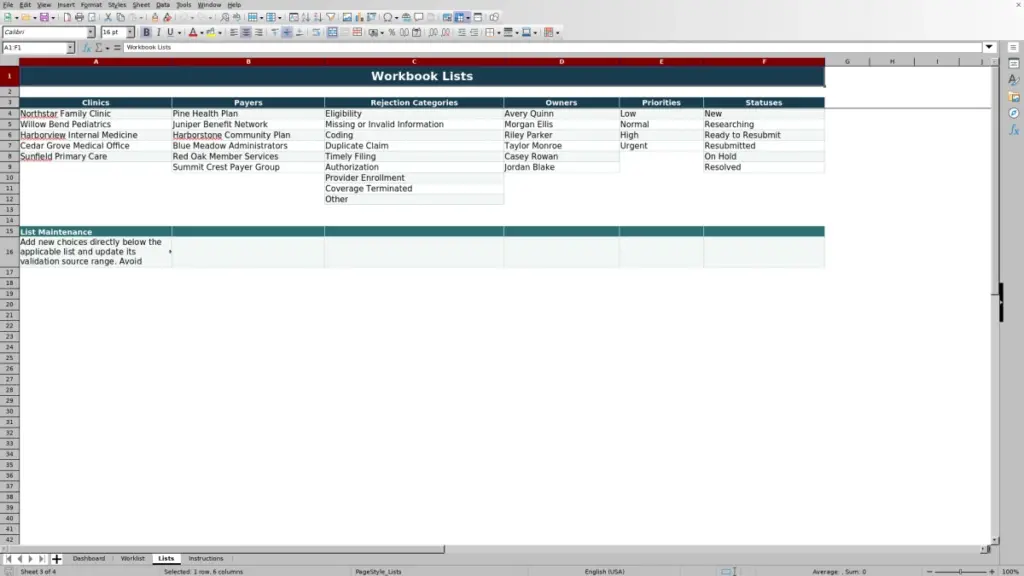
Task: Click the vertical scrollbar down arrow
Action: pos(995,541)
